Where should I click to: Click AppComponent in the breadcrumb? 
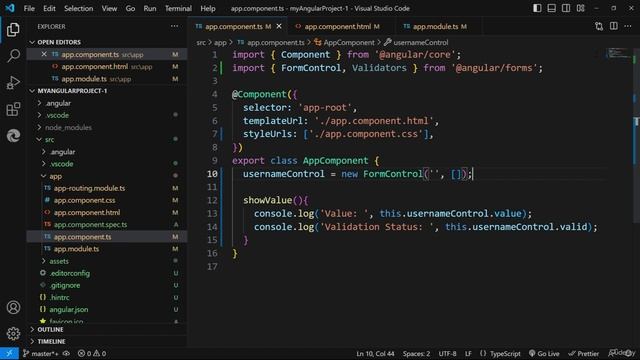pos(349,42)
